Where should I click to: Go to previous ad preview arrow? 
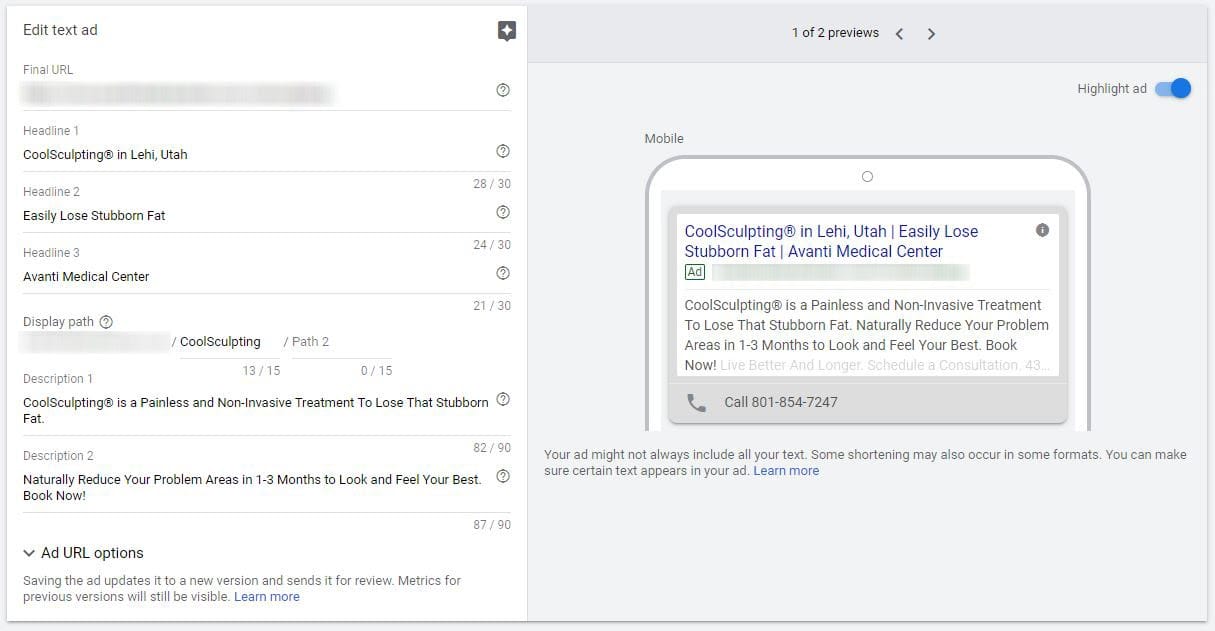[x=899, y=34]
